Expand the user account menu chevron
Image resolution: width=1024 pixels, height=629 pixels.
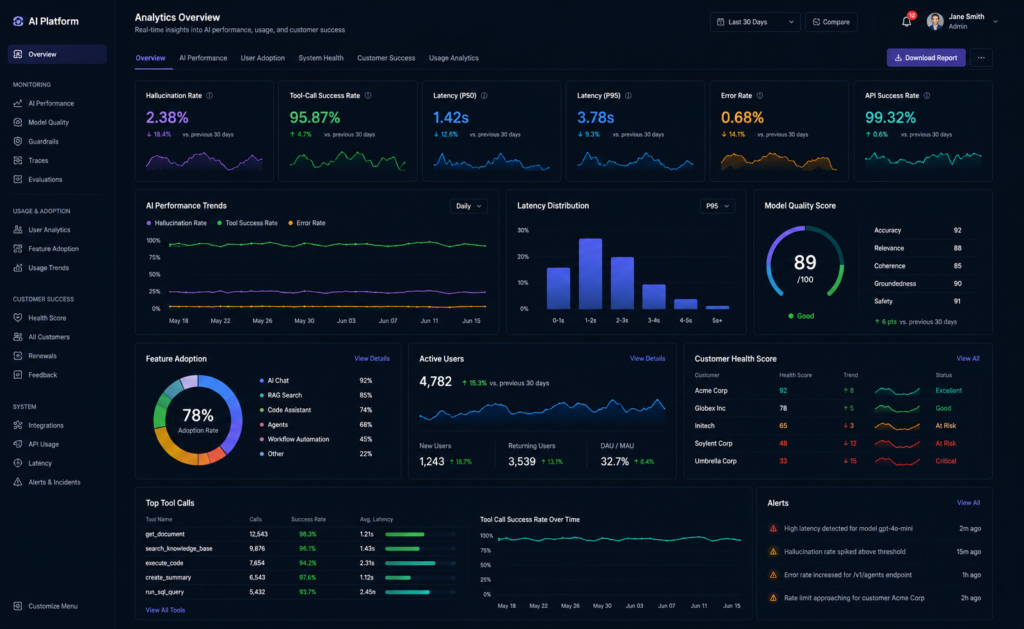click(995, 22)
